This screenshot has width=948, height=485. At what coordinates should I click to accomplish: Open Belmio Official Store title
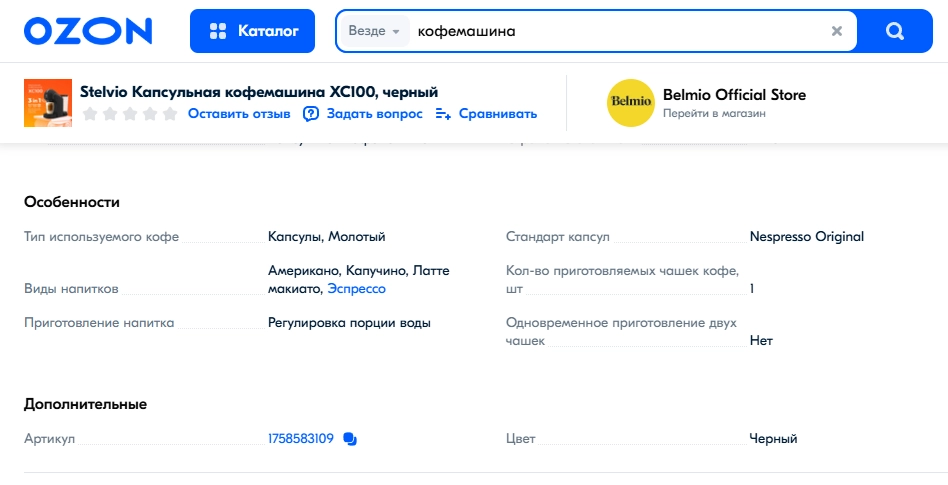tap(734, 95)
